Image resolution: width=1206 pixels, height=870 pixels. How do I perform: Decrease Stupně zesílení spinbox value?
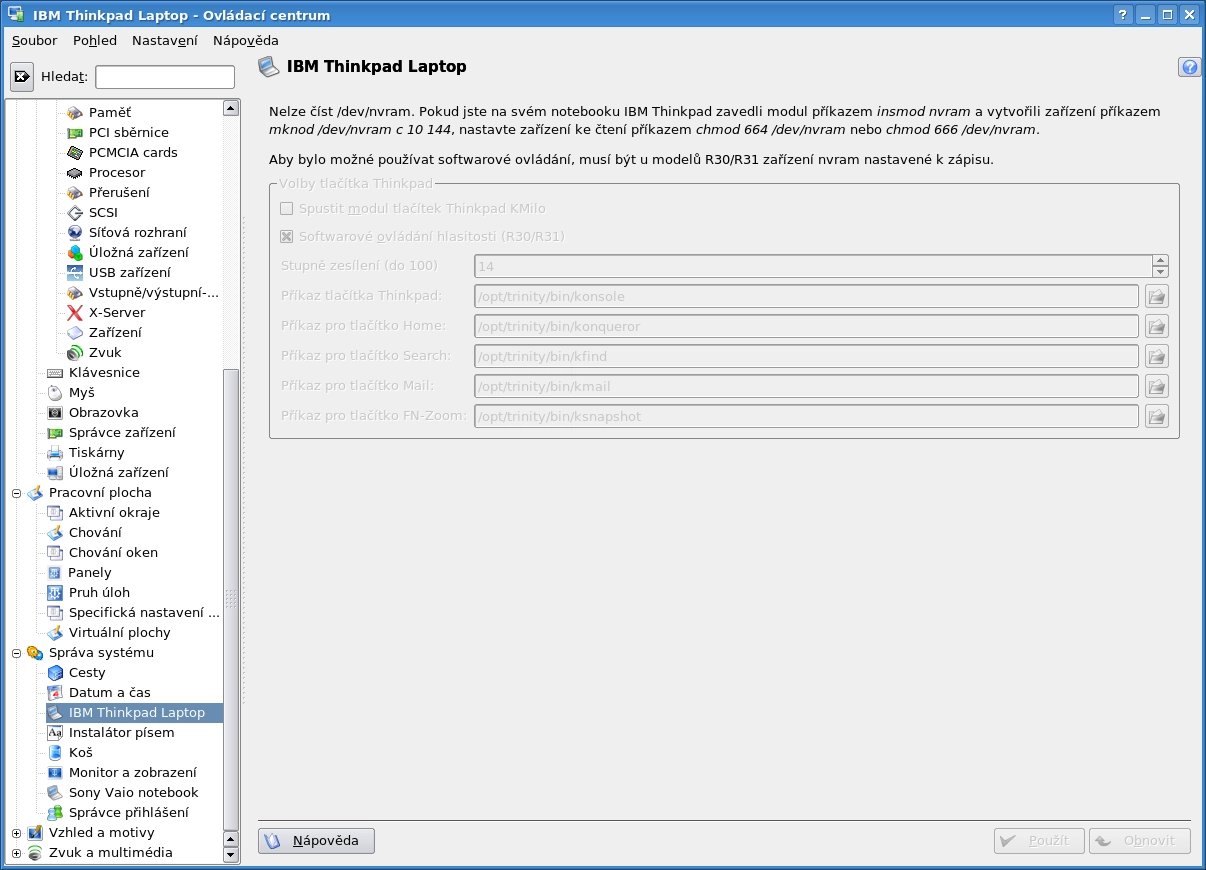(1160, 272)
